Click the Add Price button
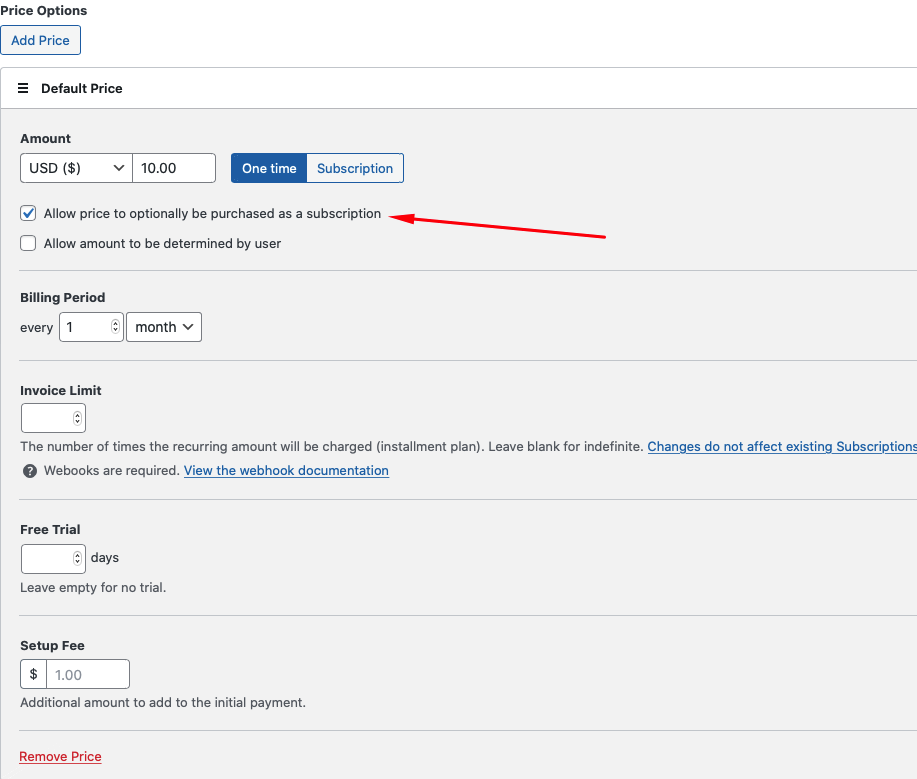The height and width of the screenshot is (779, 917). pyautogui.click(x=40, y=40)
